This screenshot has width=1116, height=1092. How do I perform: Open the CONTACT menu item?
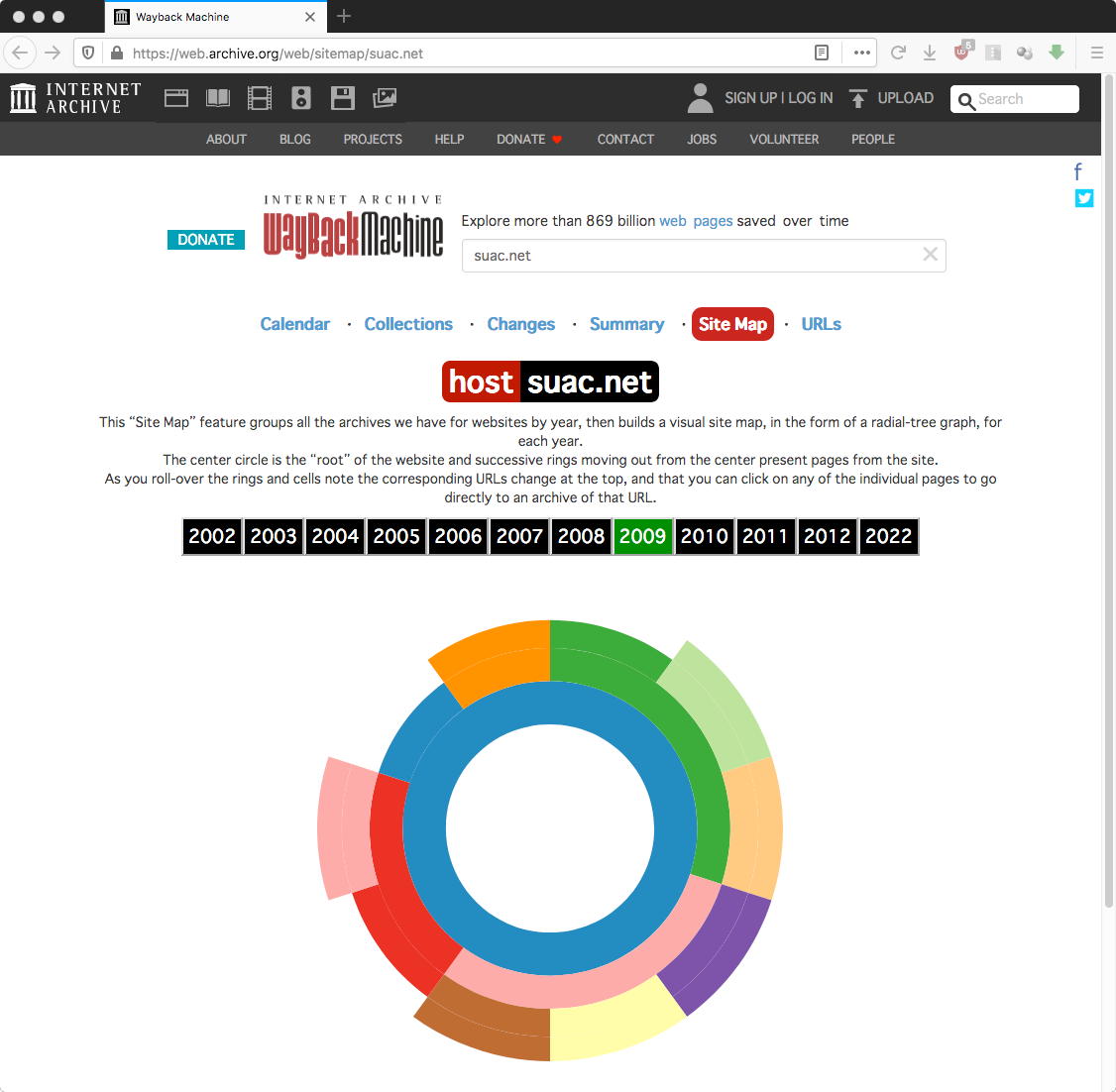point(625,140)
